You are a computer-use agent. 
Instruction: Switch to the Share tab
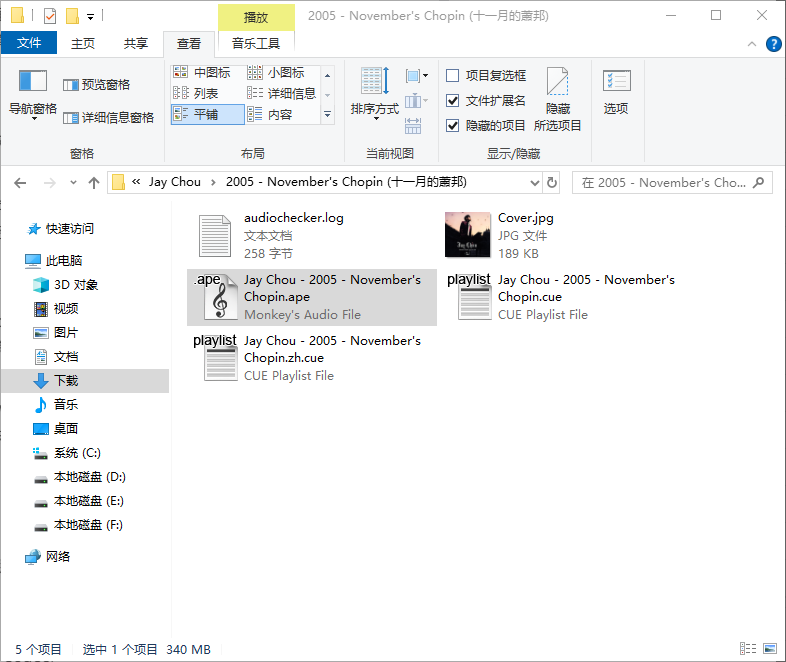pos(136,44)
